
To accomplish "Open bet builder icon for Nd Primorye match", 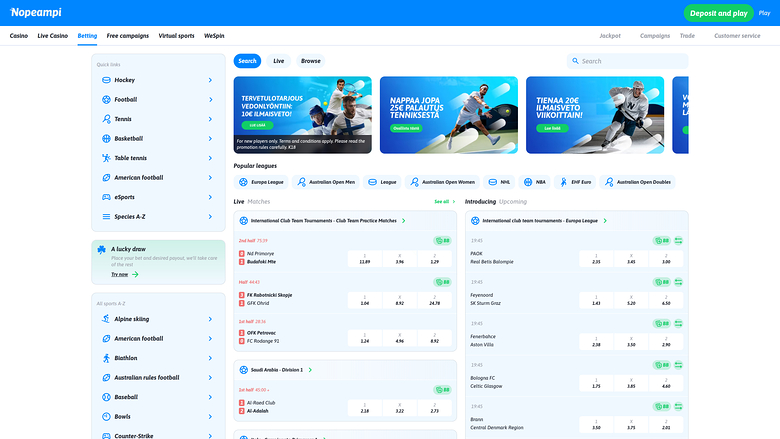I will pos(441,241).
